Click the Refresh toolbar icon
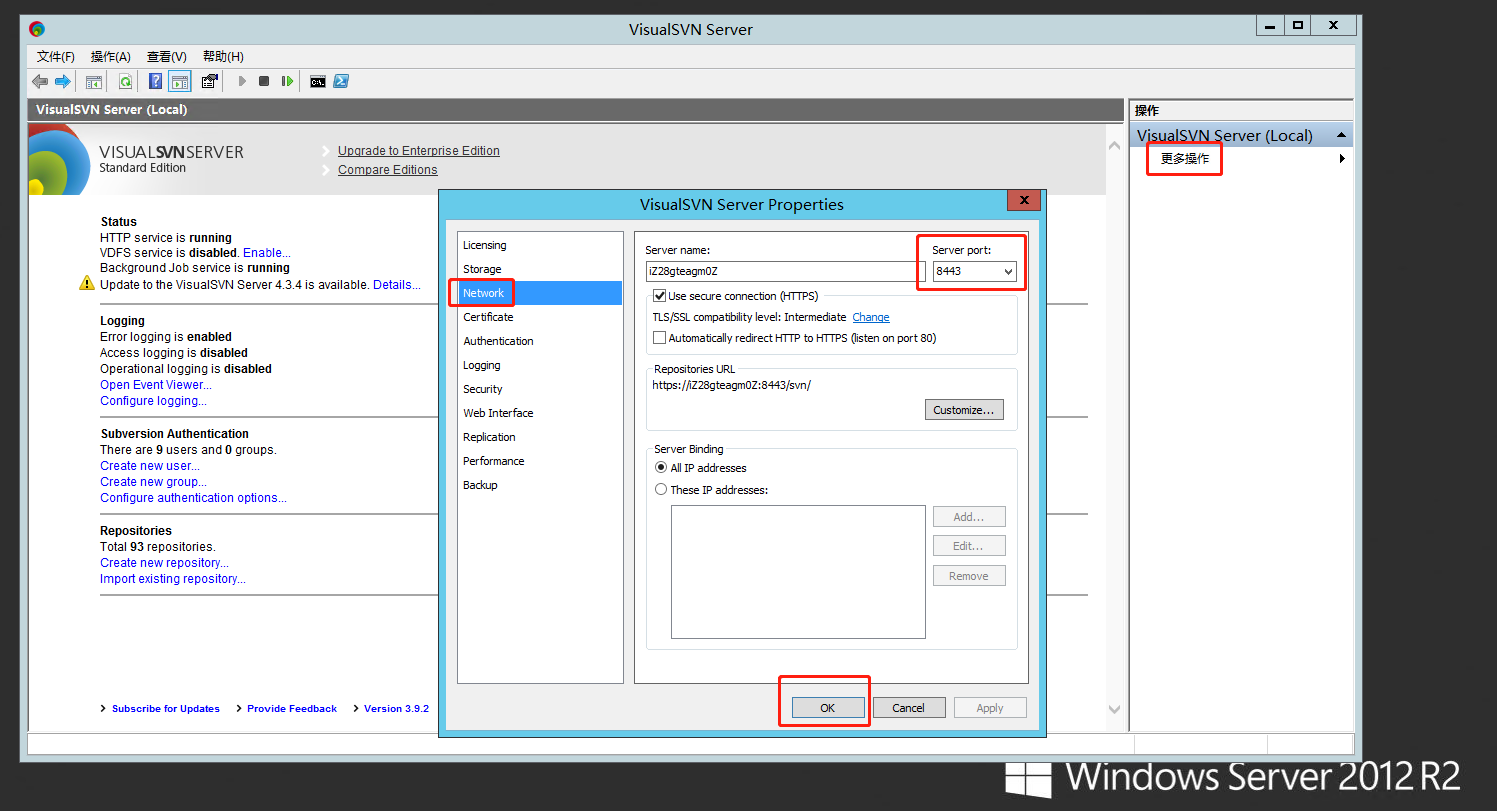This screenshot has width=1497, height=811. pyautogui.click(x=126, y=82)
